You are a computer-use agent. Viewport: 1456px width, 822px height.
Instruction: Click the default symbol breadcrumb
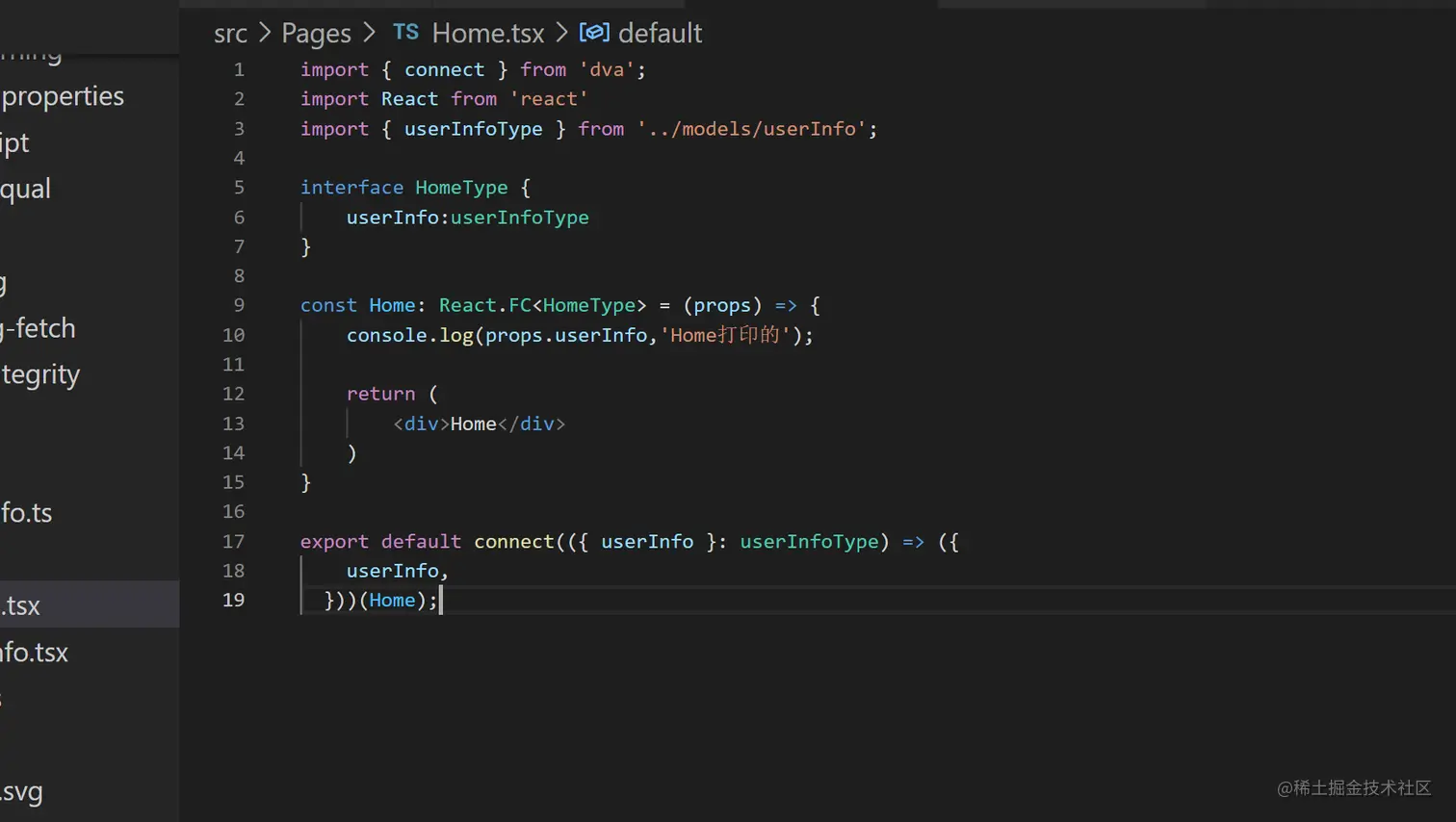660,34
